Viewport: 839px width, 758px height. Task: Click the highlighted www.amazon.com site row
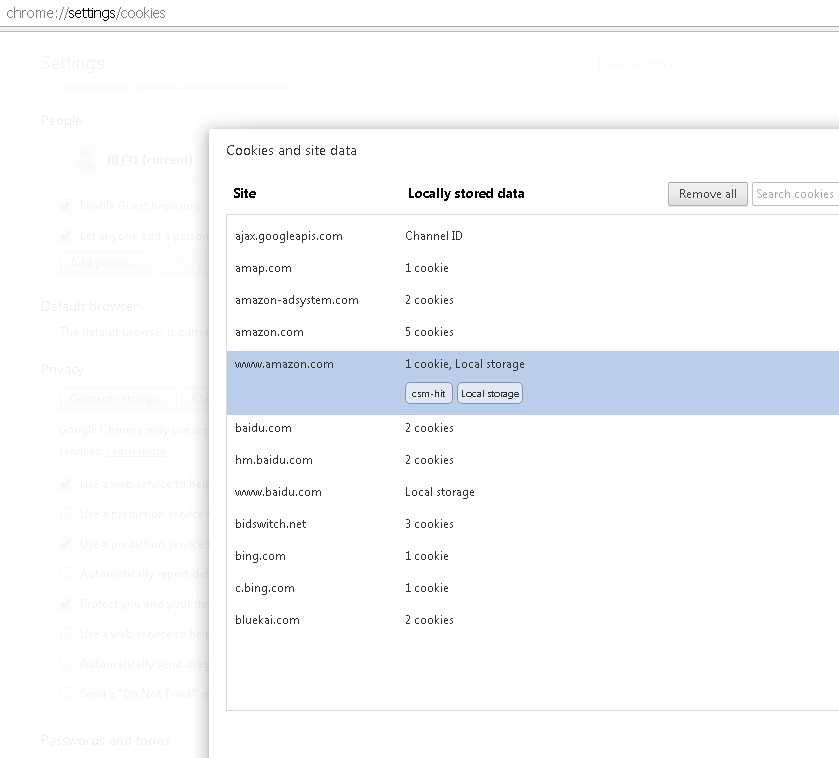pyautogui.click(x=532, y=382)
